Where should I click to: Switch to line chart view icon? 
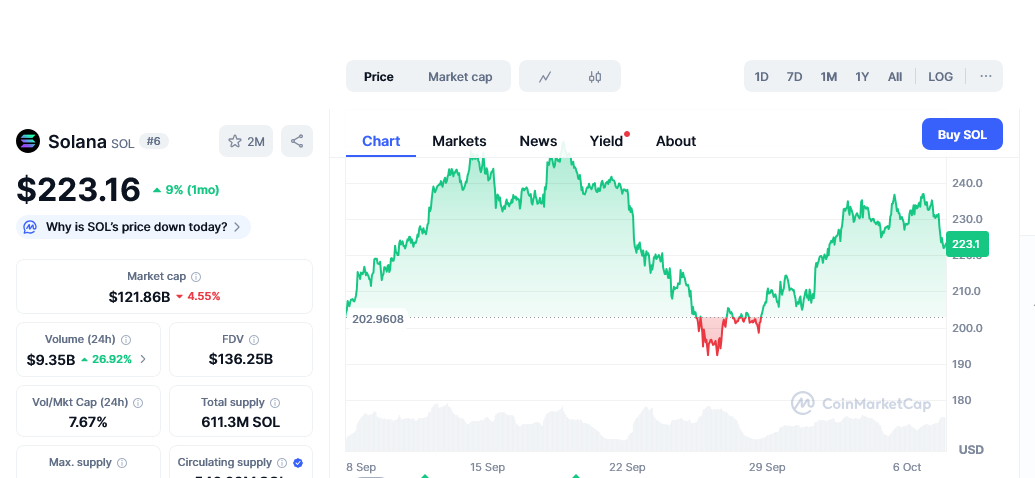tap(545, 77)
